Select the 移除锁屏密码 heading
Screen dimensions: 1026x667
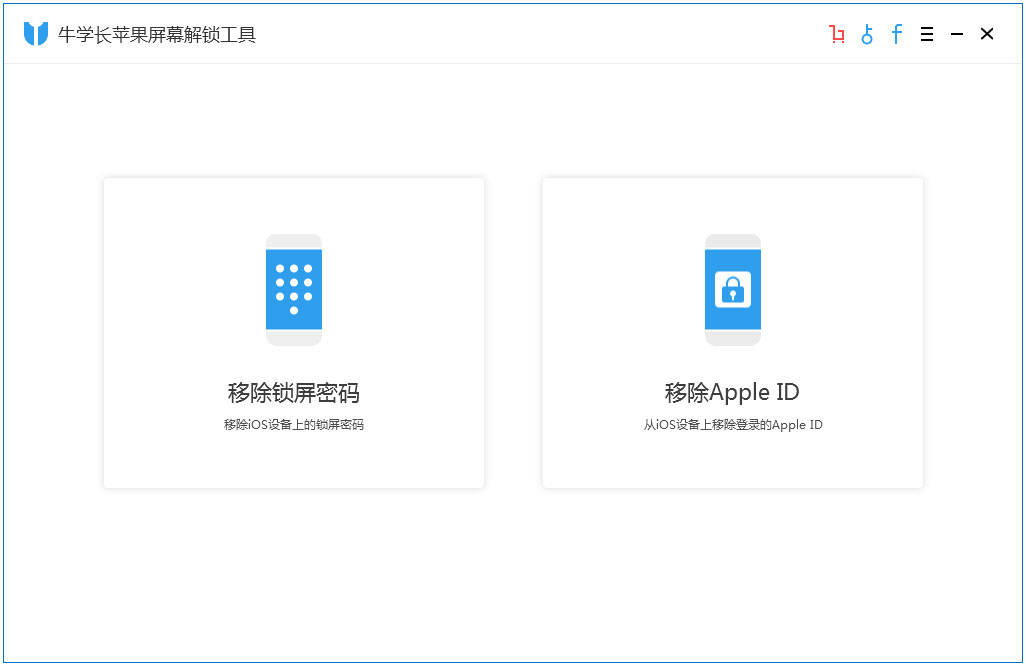[x=294, y=392]
